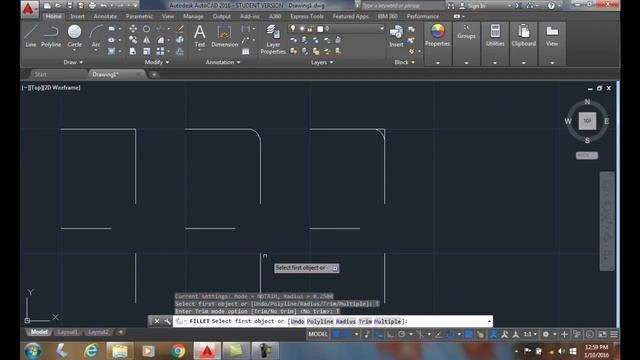Select the Rotate tool in Modify panel
The width and height of the screenshot is (640, 360).
click(147, 29)
